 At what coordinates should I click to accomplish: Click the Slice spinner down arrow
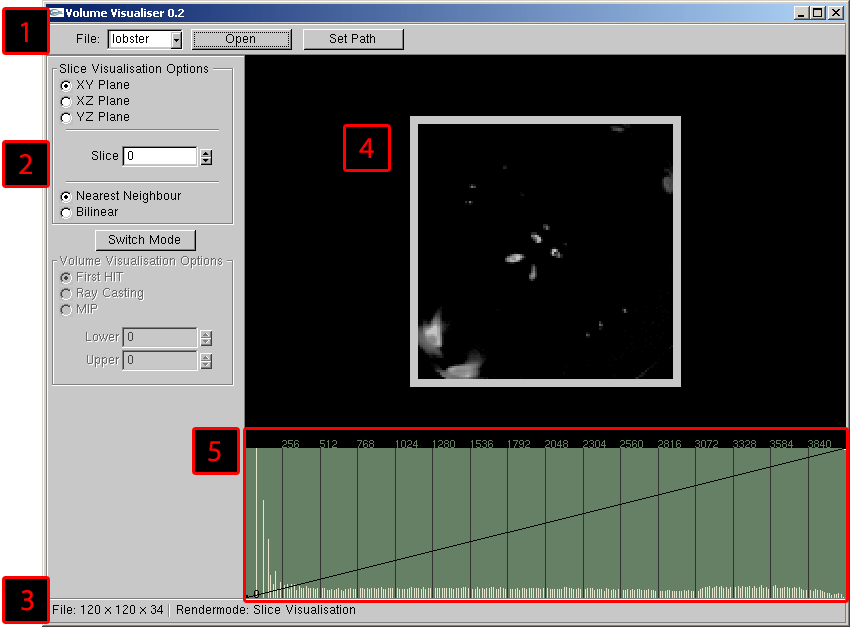(x=206, y=160)
